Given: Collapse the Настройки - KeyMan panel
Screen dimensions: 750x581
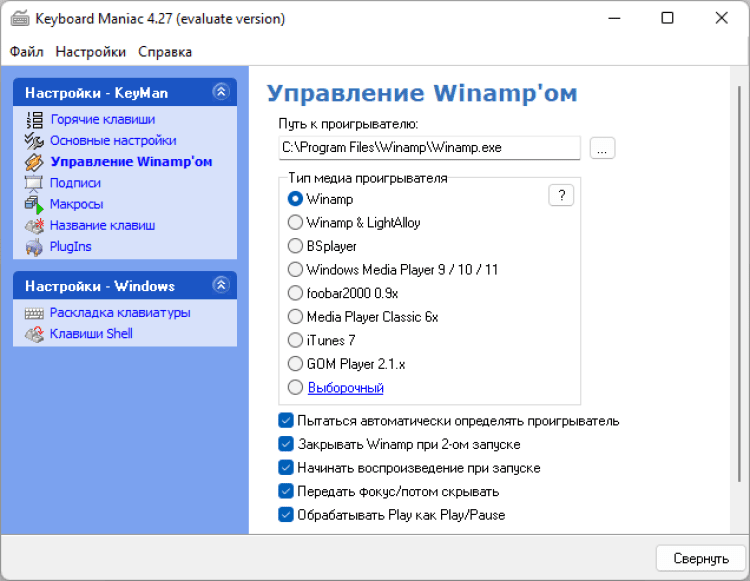Looking at the screenshot, I should pos(221,92).
